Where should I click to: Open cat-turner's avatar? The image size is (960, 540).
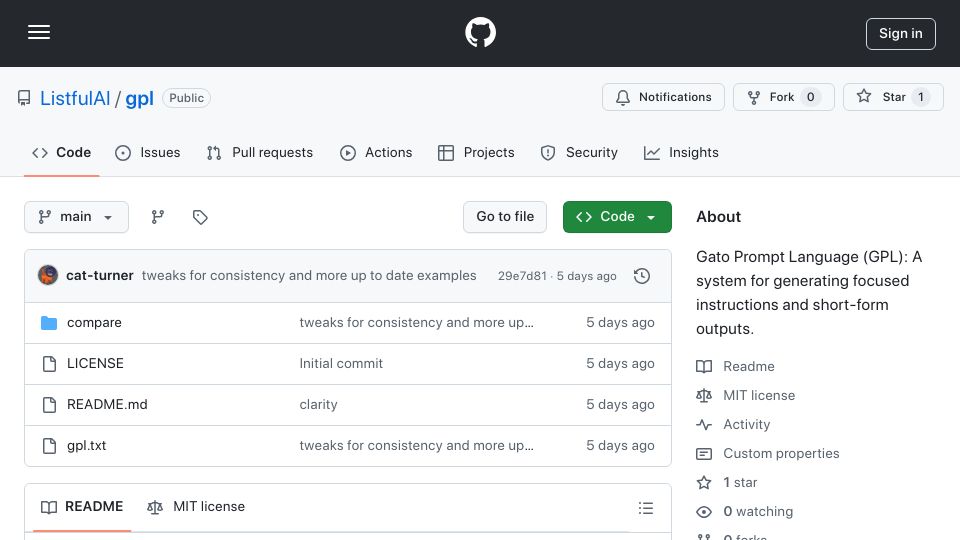(x=48, y=276)
